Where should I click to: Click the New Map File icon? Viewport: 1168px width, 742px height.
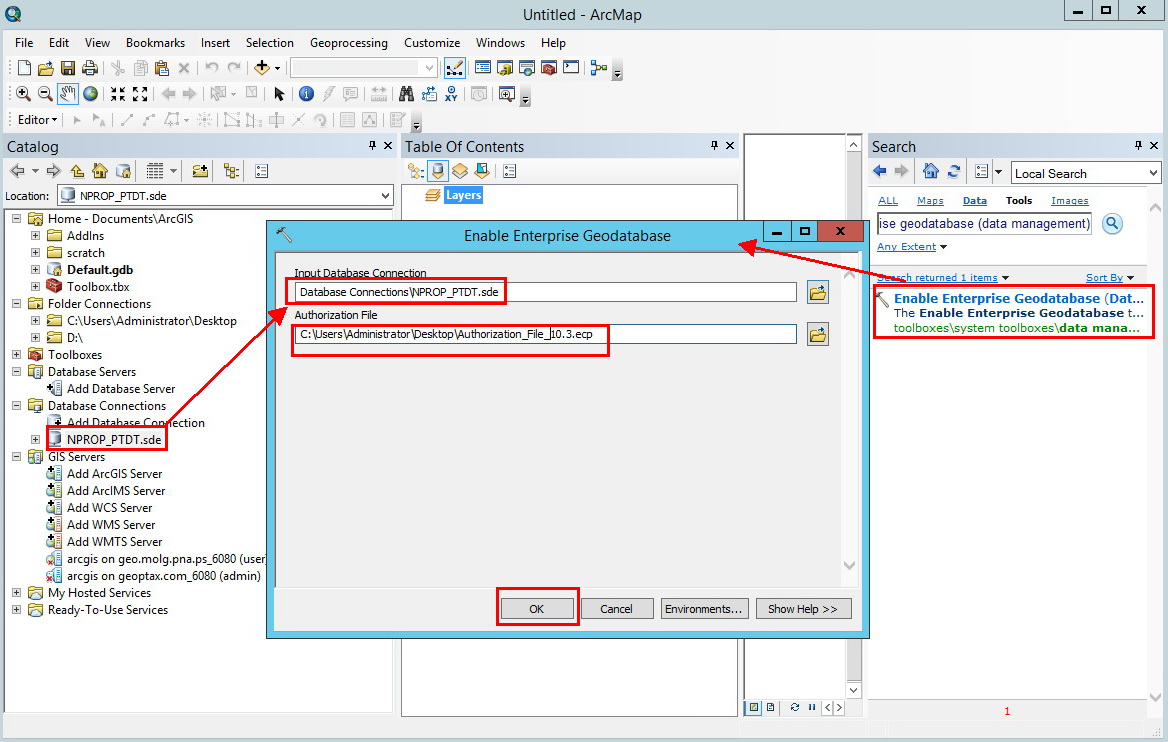pyautogui.click(x=24, y=68)
